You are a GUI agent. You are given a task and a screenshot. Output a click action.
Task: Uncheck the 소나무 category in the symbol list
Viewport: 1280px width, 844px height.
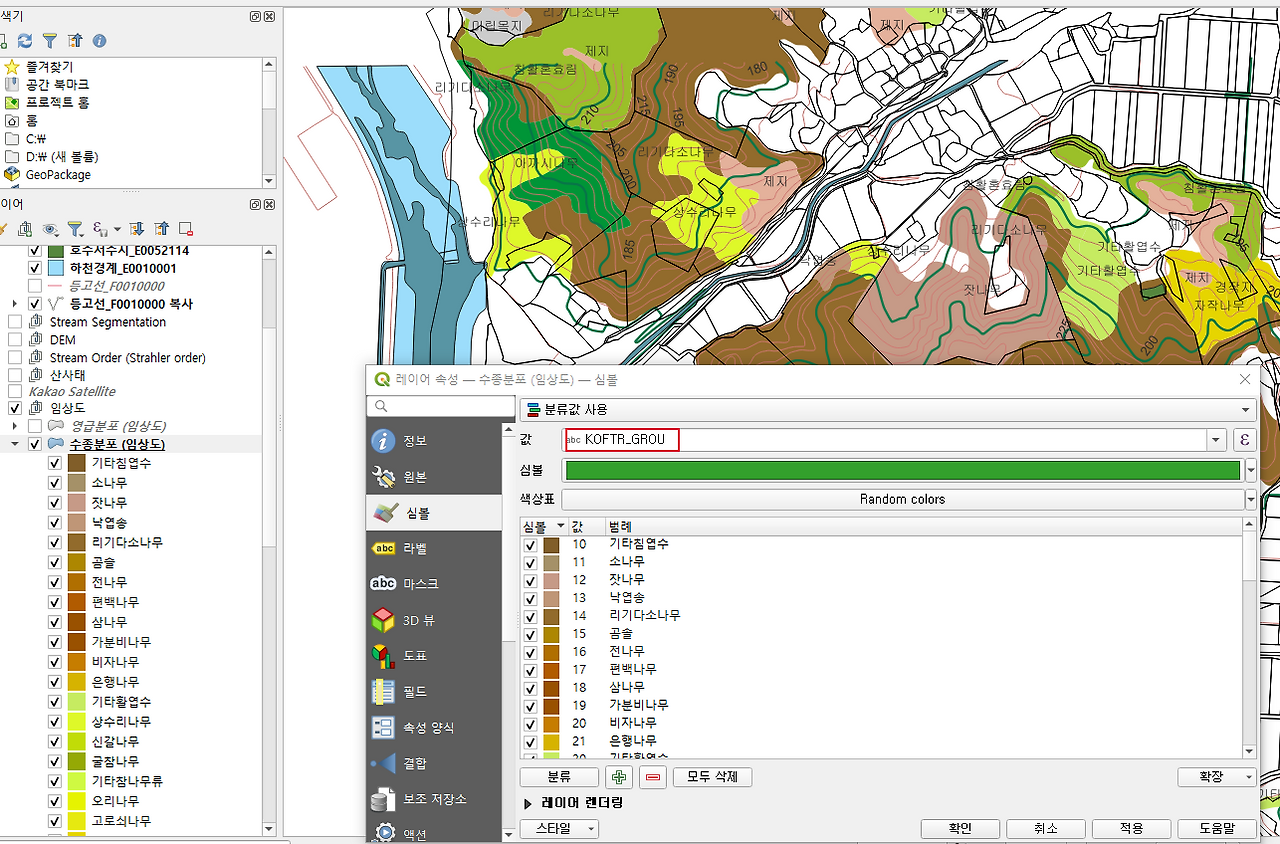[x=529, y=562]
